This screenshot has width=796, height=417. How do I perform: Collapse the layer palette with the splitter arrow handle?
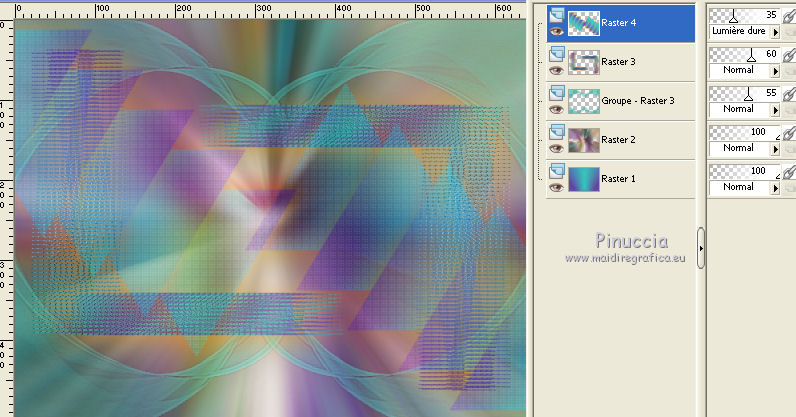coord(701,248)
